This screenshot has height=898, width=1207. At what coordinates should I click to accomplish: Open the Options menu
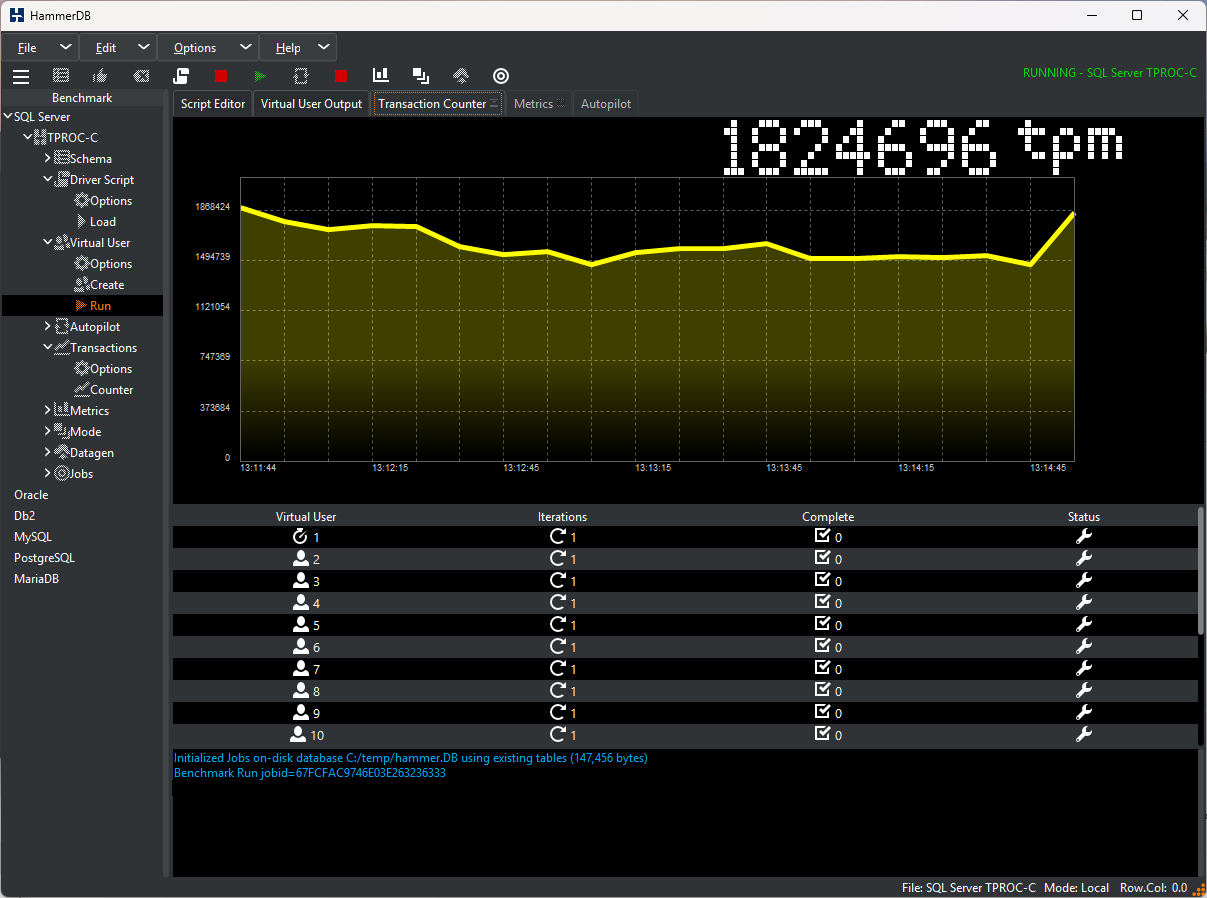(208, 47)
